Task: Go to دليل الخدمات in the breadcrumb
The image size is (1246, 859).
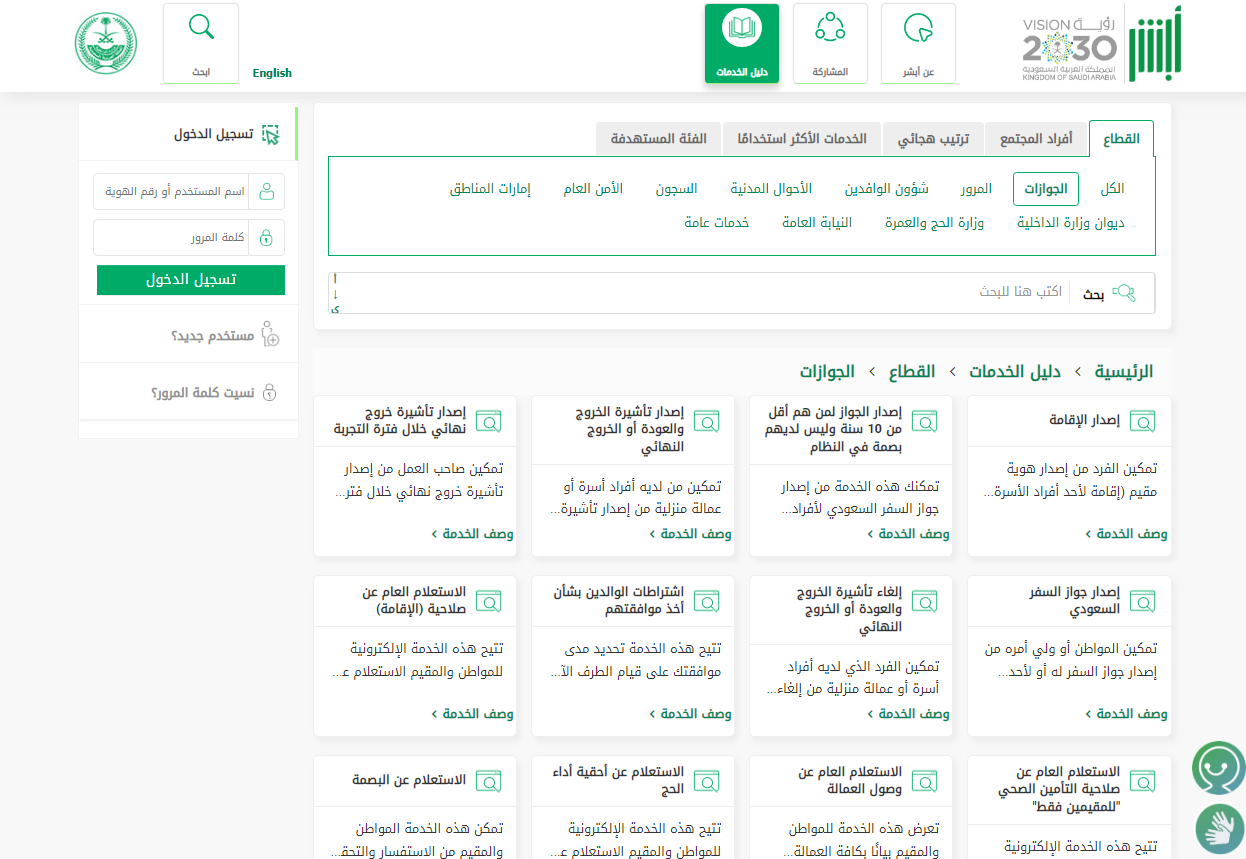Action: [1015, 371]
